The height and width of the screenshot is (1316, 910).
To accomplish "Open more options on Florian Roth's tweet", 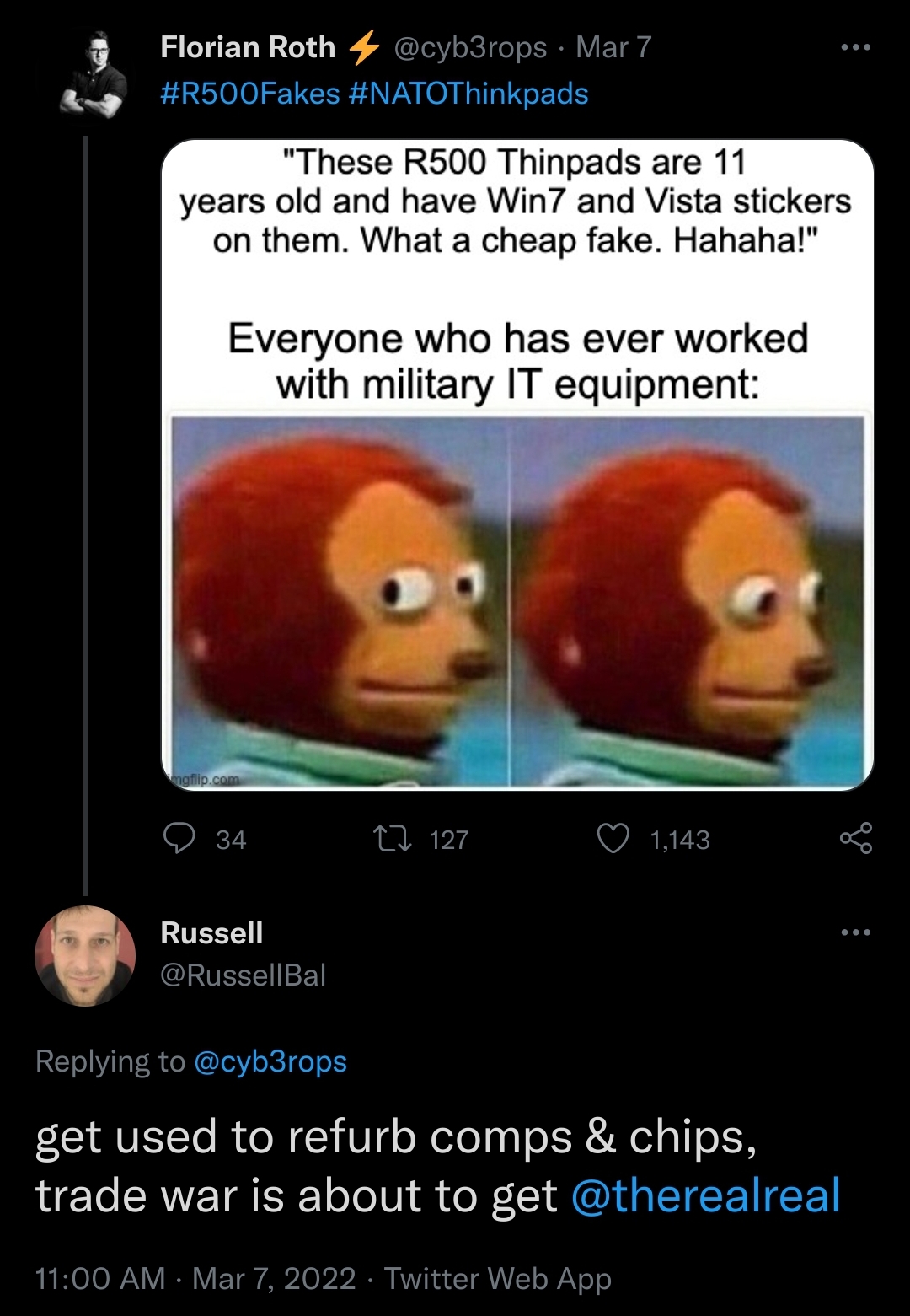I will coord(855,47).
